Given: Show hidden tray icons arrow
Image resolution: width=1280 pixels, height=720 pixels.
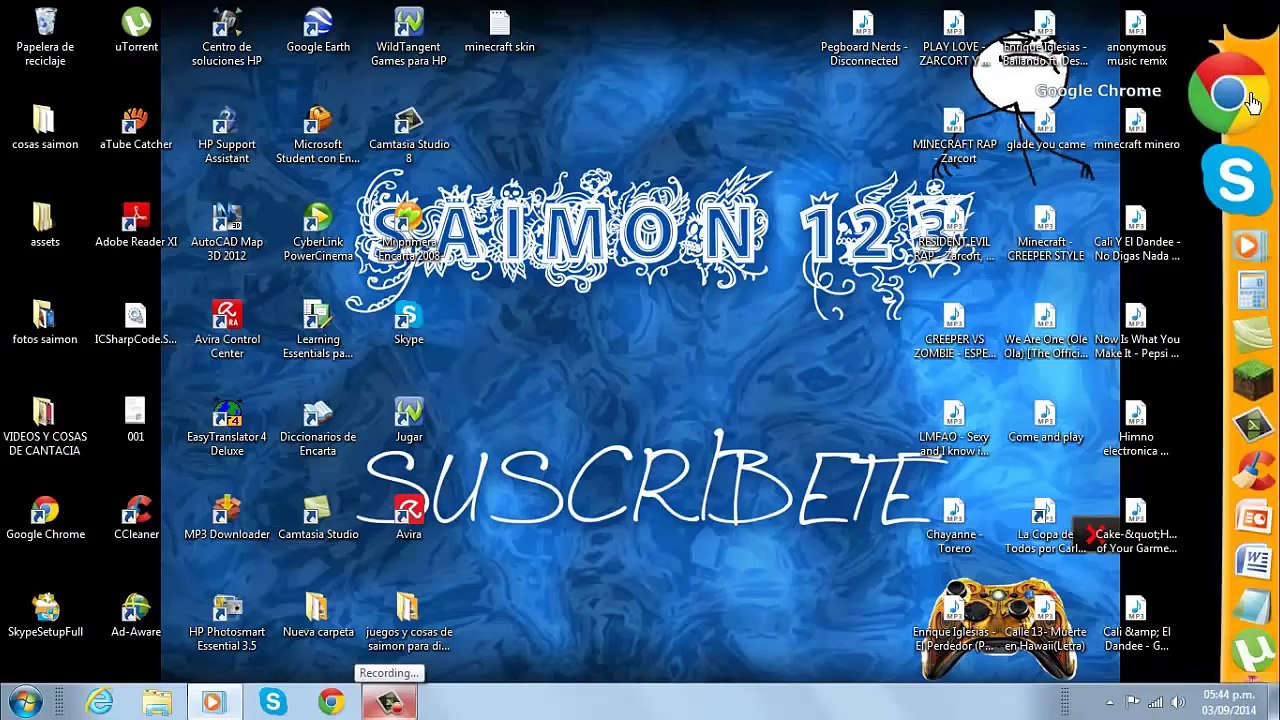Looking at the screenshot, I should click(x=1109, y=702).
